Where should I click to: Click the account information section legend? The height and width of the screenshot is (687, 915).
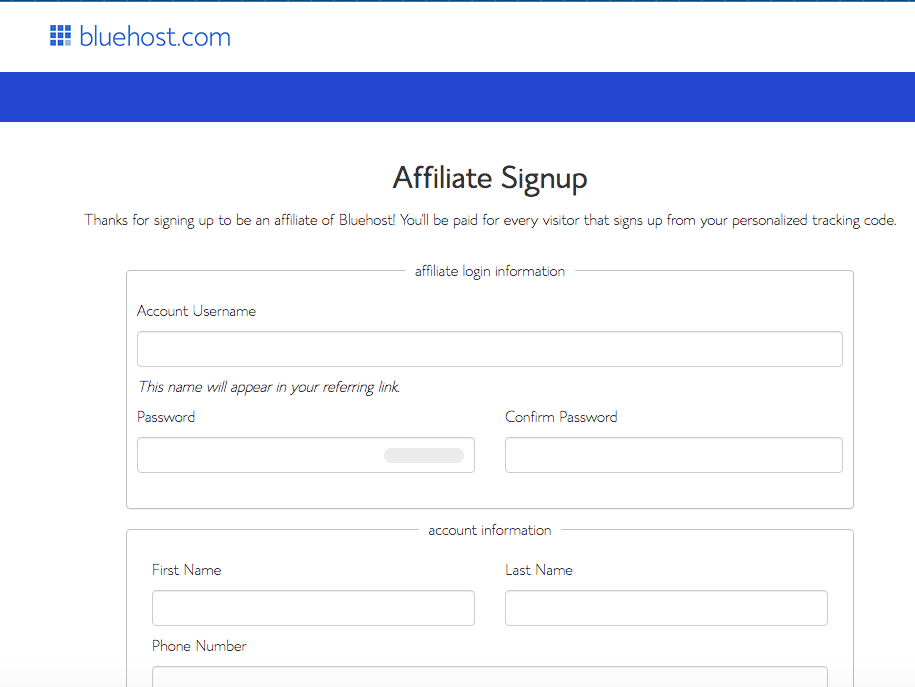point(490,530)
